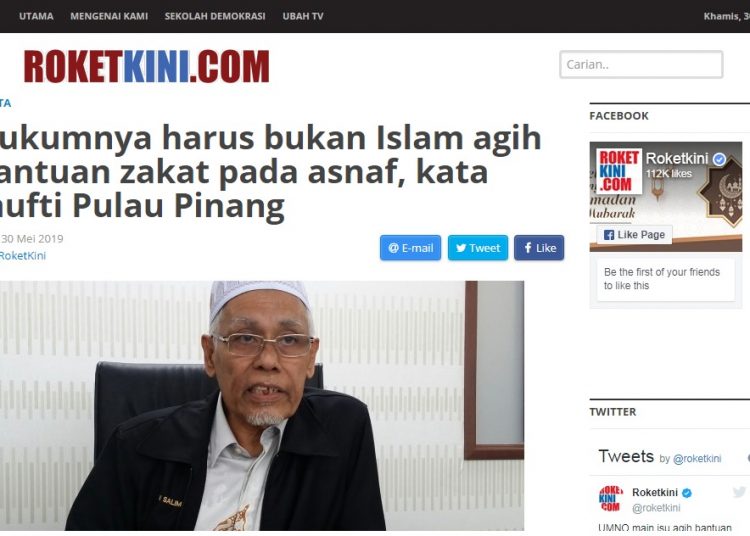
Task: Open the RoketKini author link
Action: coord(22,256)
